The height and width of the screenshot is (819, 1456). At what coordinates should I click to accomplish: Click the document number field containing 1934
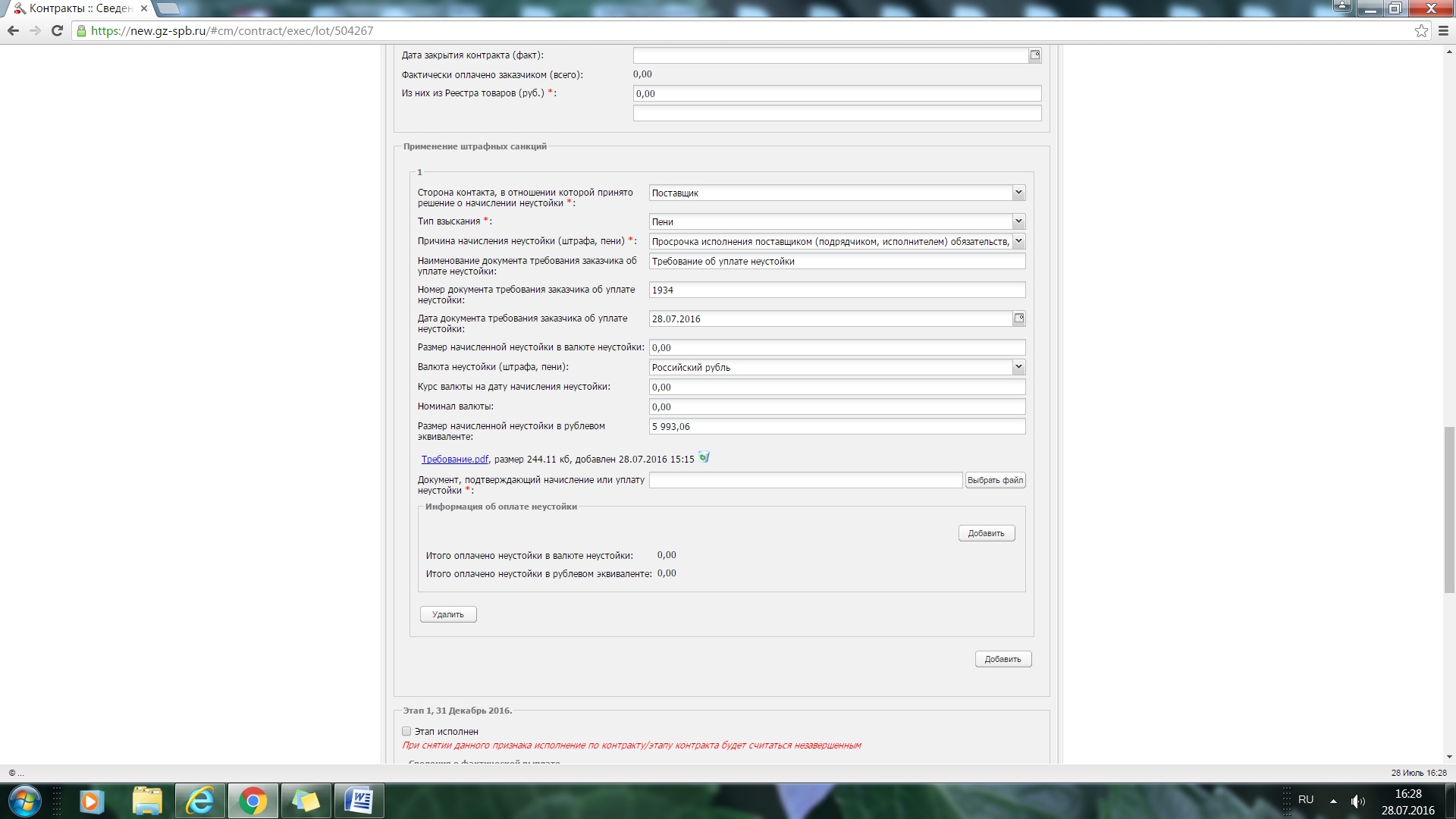836,290
